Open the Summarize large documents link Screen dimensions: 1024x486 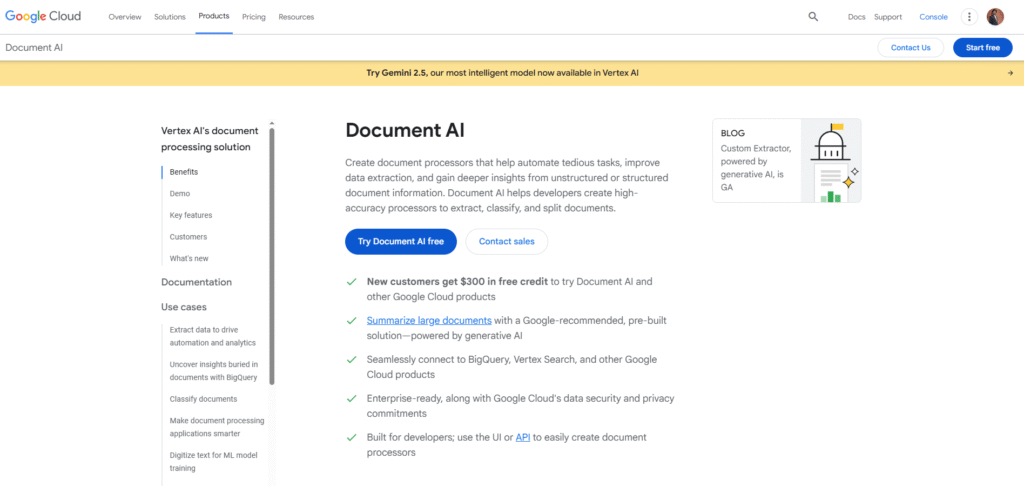tap(429, 320)
